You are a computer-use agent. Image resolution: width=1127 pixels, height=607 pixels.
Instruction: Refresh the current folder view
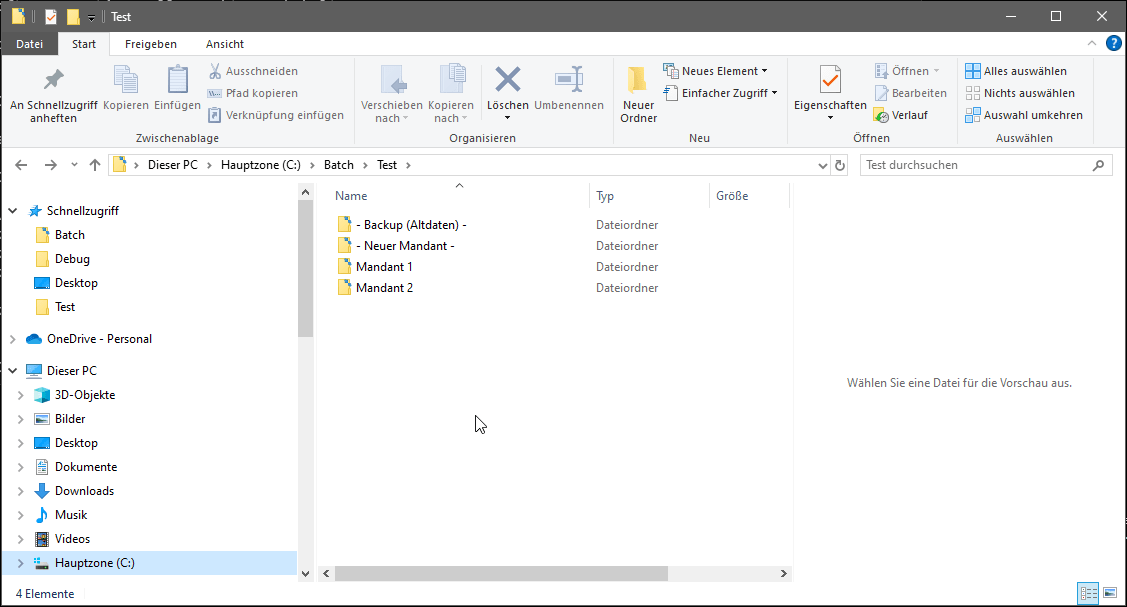click(840, 165)
